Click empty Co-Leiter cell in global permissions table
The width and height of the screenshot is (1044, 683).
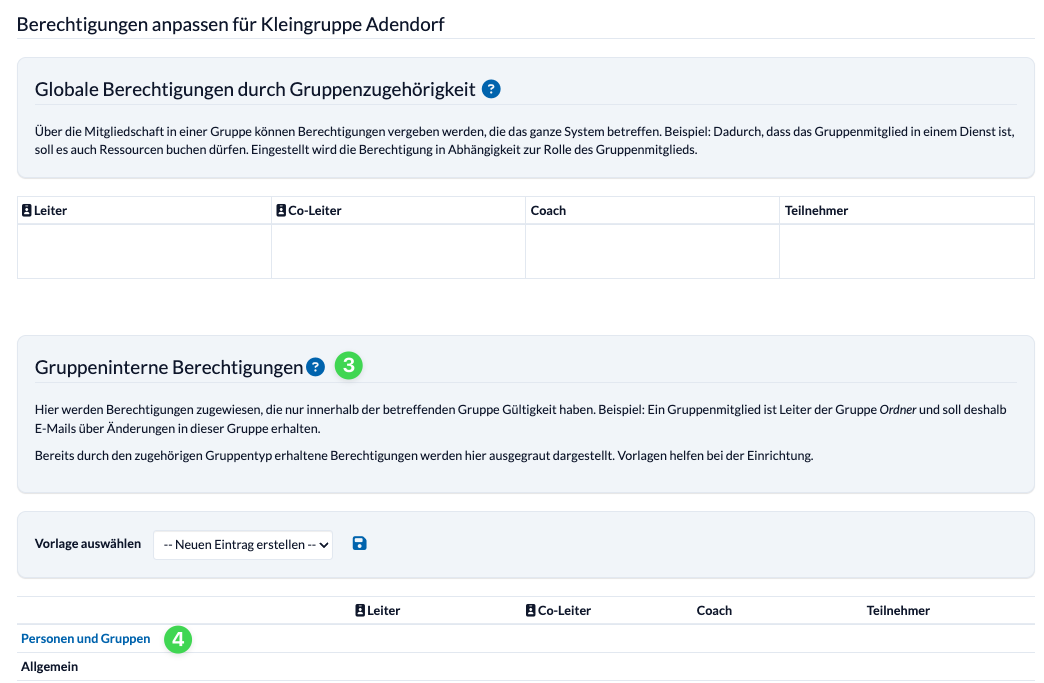pos(398,251)
